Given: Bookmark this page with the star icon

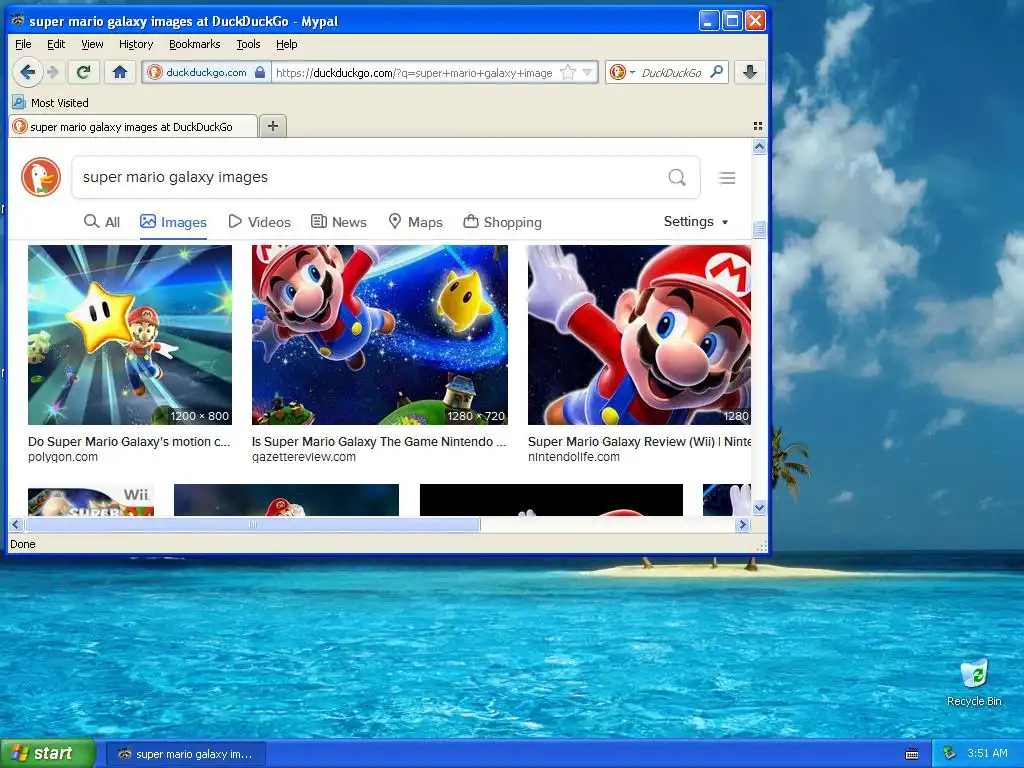Looking at the screenshot, I should (x=568, y=72).
